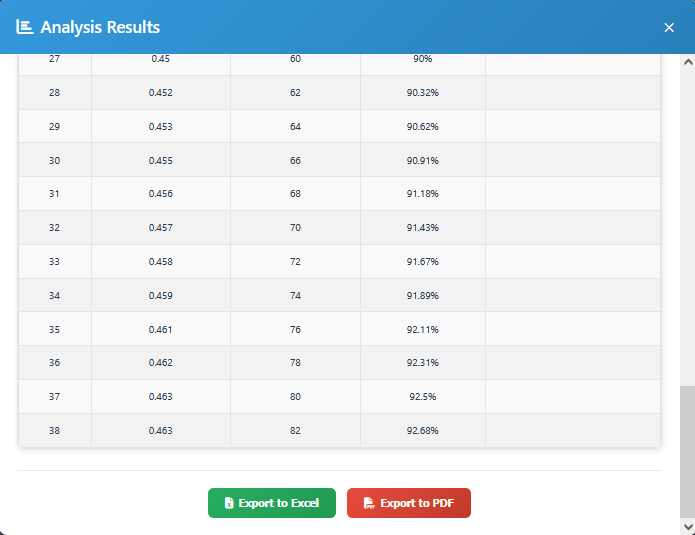Screen dimensions: 695x535
Task: Click the bar chart icon beside Analysis Results
Action: coord(25,27)
